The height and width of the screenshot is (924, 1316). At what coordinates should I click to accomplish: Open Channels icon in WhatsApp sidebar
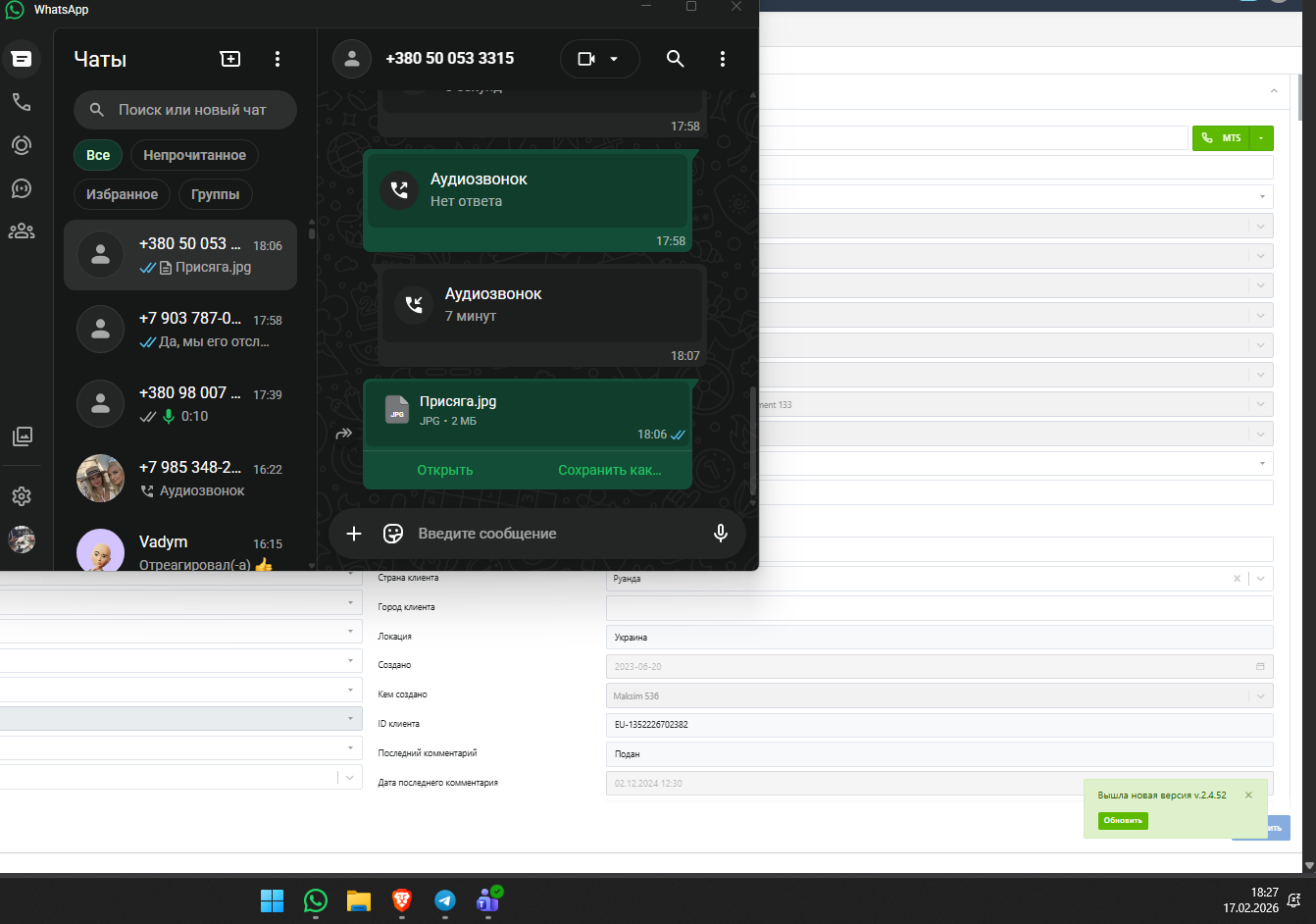(x=22, y=188)
